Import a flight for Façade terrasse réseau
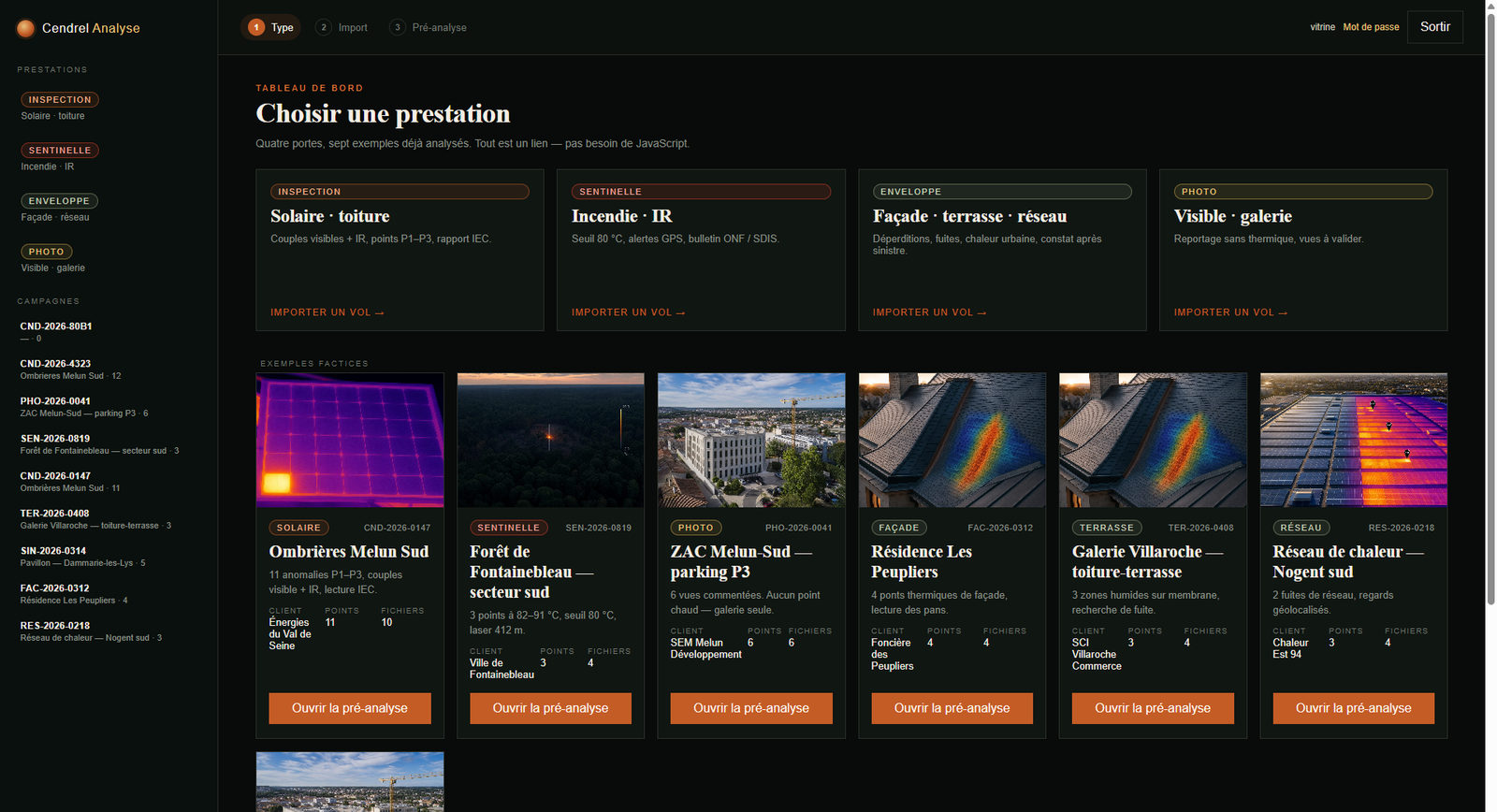 [x=929, y=312]
